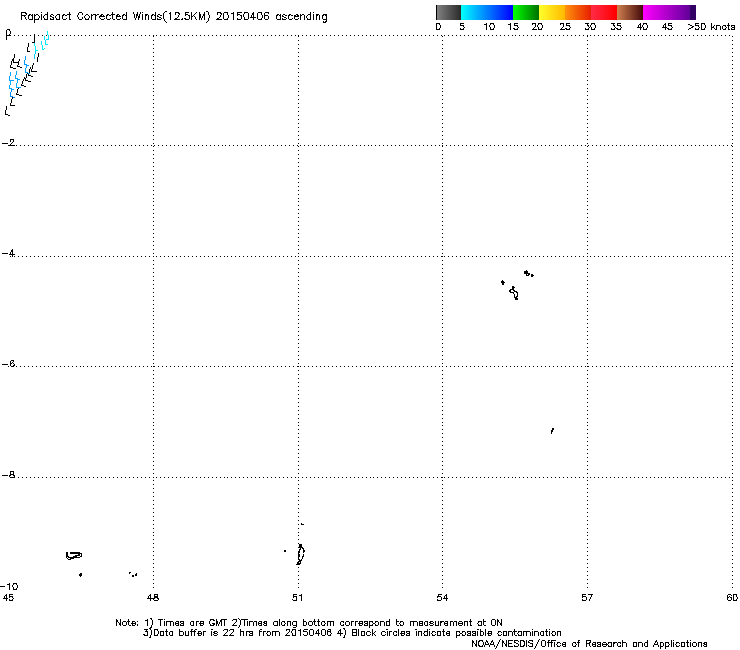This screenshot has width=740, height=650.
Task: Click the longitude label '48'
Action: pyautogui.click(x=153, y=598)
